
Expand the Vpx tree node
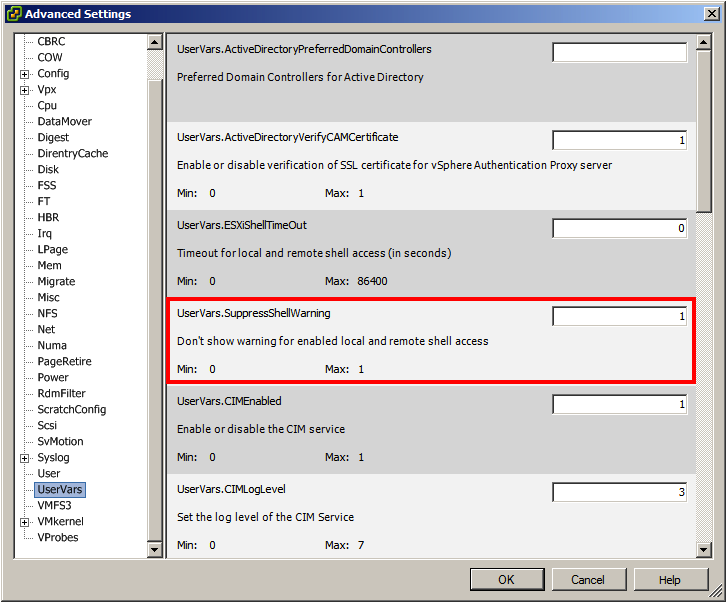click(25, 90)
